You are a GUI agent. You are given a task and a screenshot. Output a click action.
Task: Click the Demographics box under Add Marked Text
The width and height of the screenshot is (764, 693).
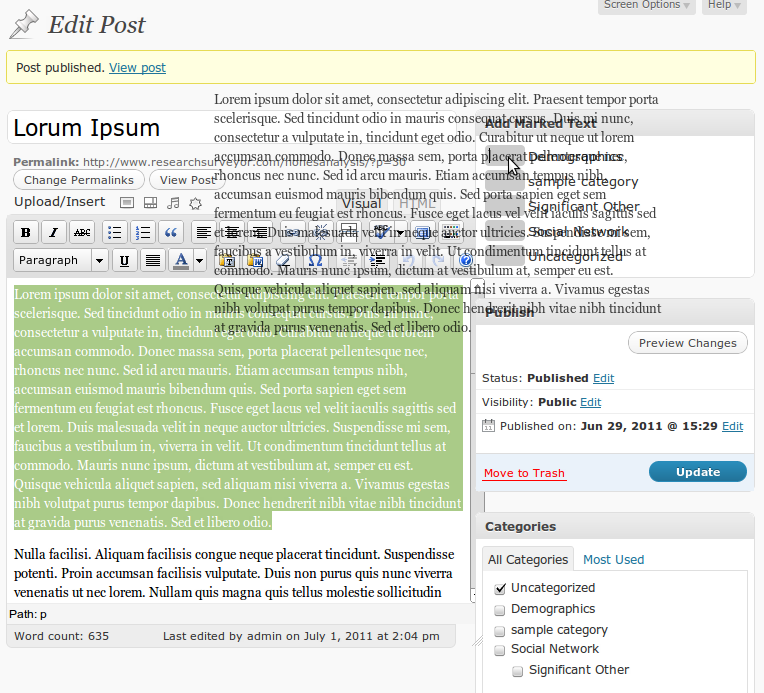pos(505,155)
